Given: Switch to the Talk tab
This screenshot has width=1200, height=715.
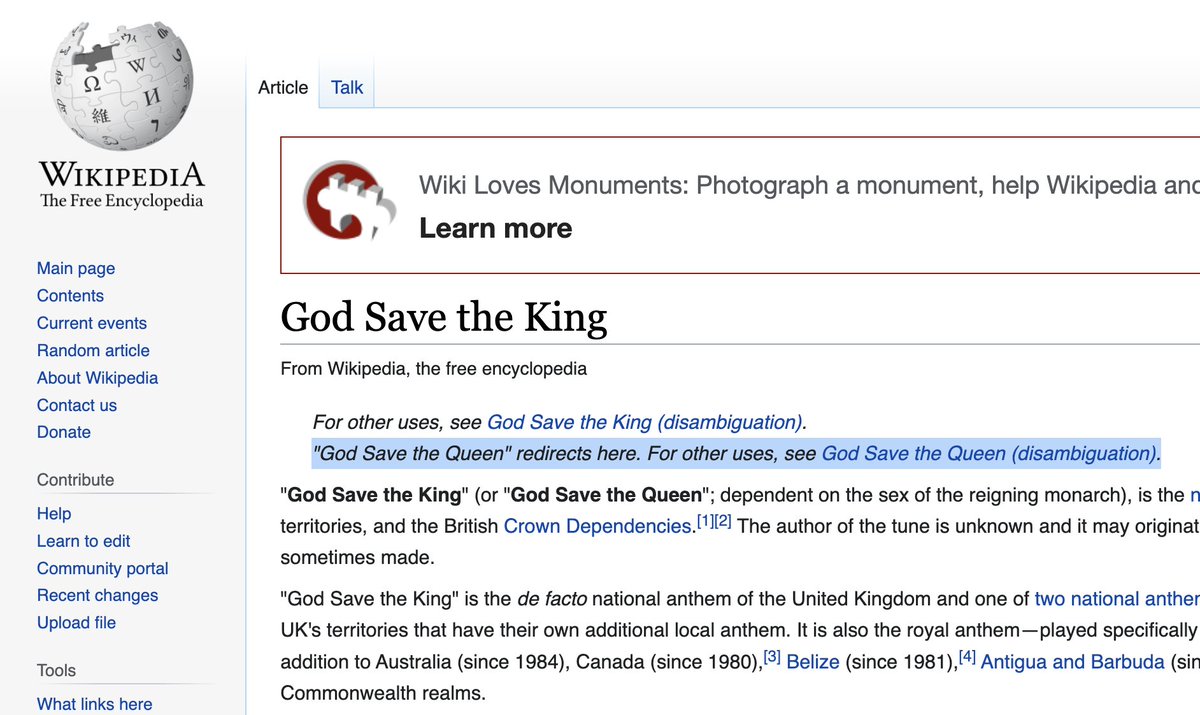Looking at the screenshot, I should (x=347, y=87).
